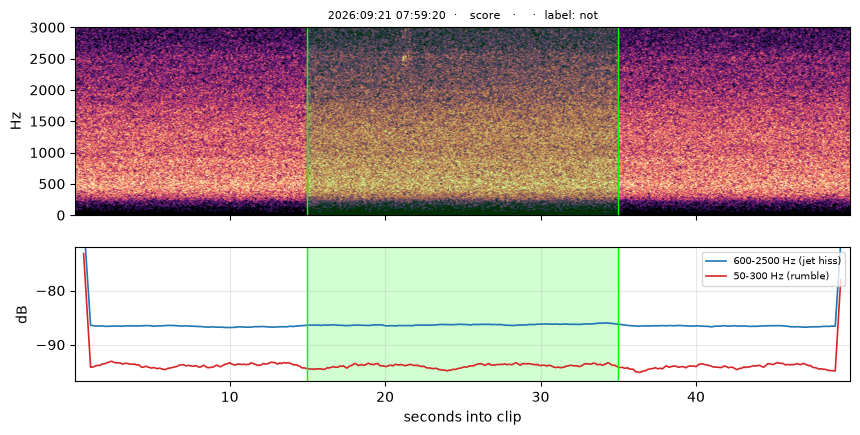The height and width of the screenshot is (435, 860).
Task: Click the 'dB' y-axis label
Action: pyautogui.click(x=22, y=314)
